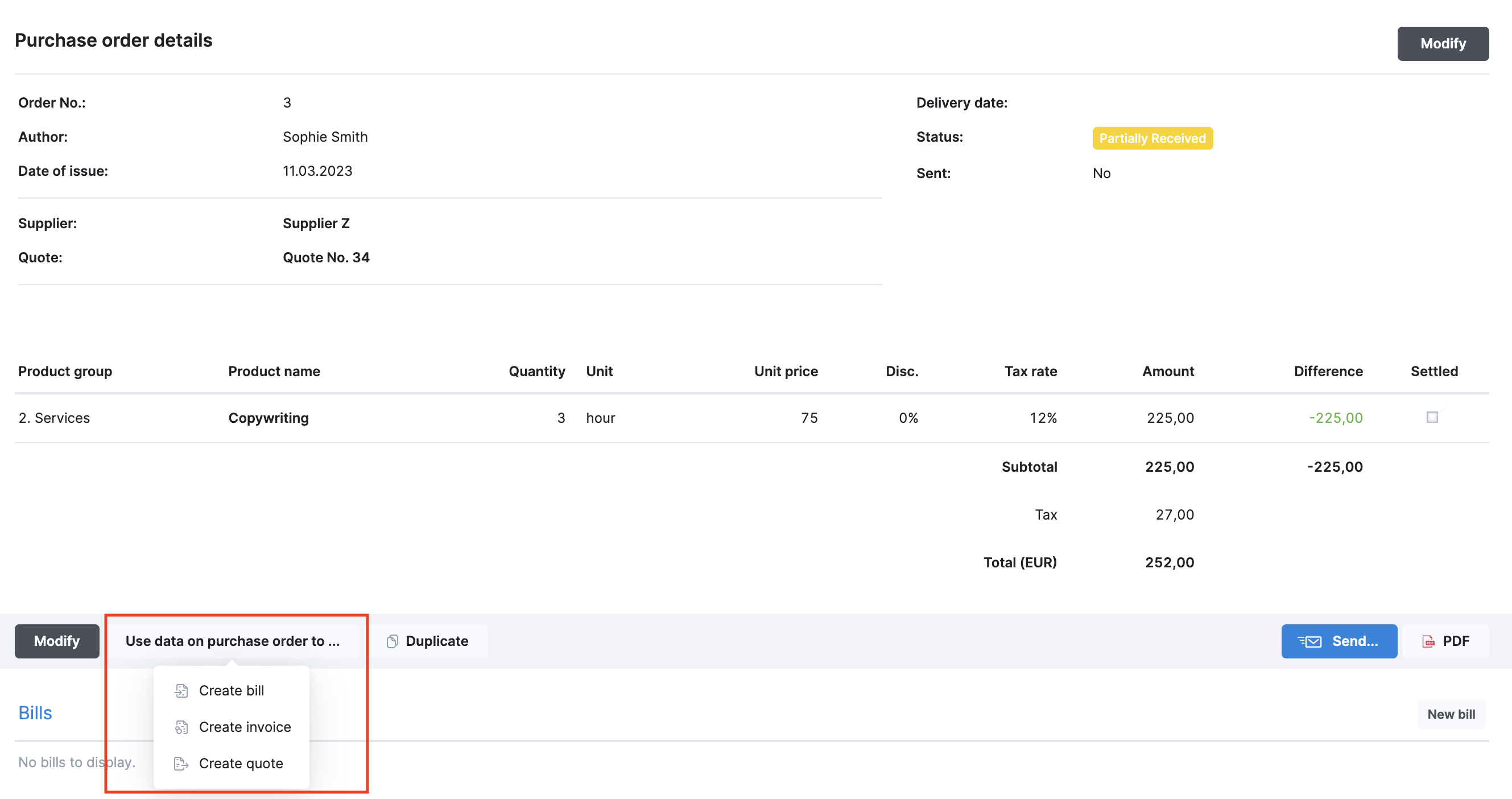Click the envelope icon on Send button
The height and width of the screenshot is (799, 1512).
1309,641
